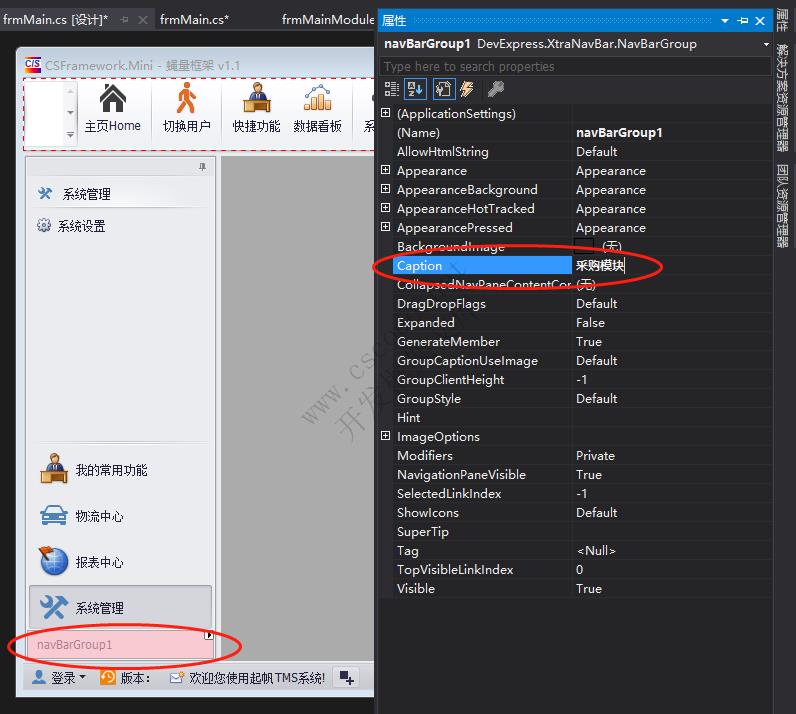The height and width of the screenshot is (714, 796).
Task: Click the 快捷功能 desk person icon
Action: (x=257, y=98)
